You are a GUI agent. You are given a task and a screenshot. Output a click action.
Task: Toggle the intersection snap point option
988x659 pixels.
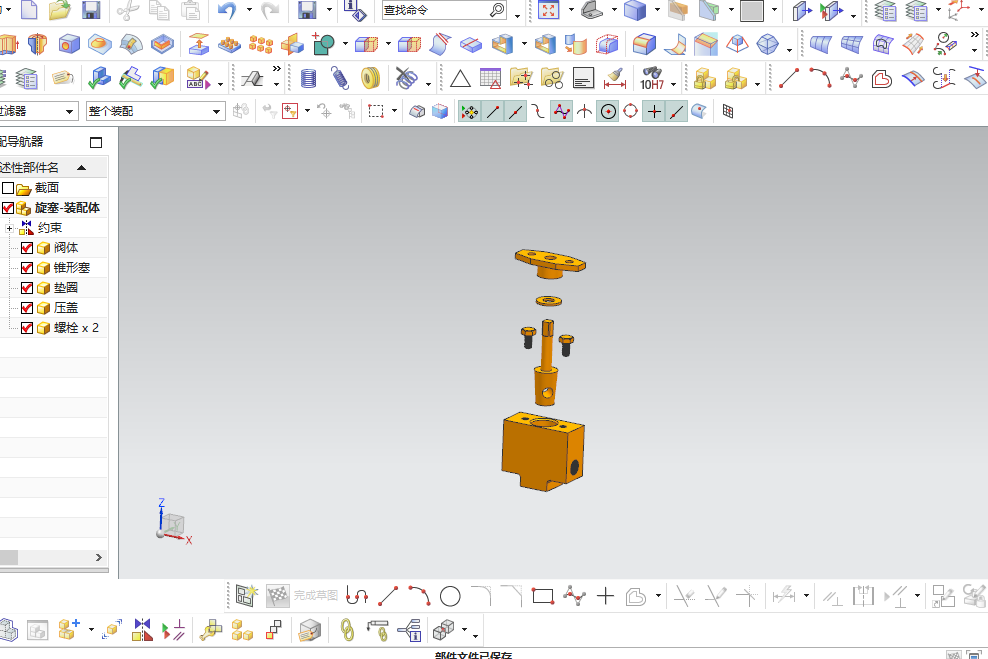(x=585, y=112)
